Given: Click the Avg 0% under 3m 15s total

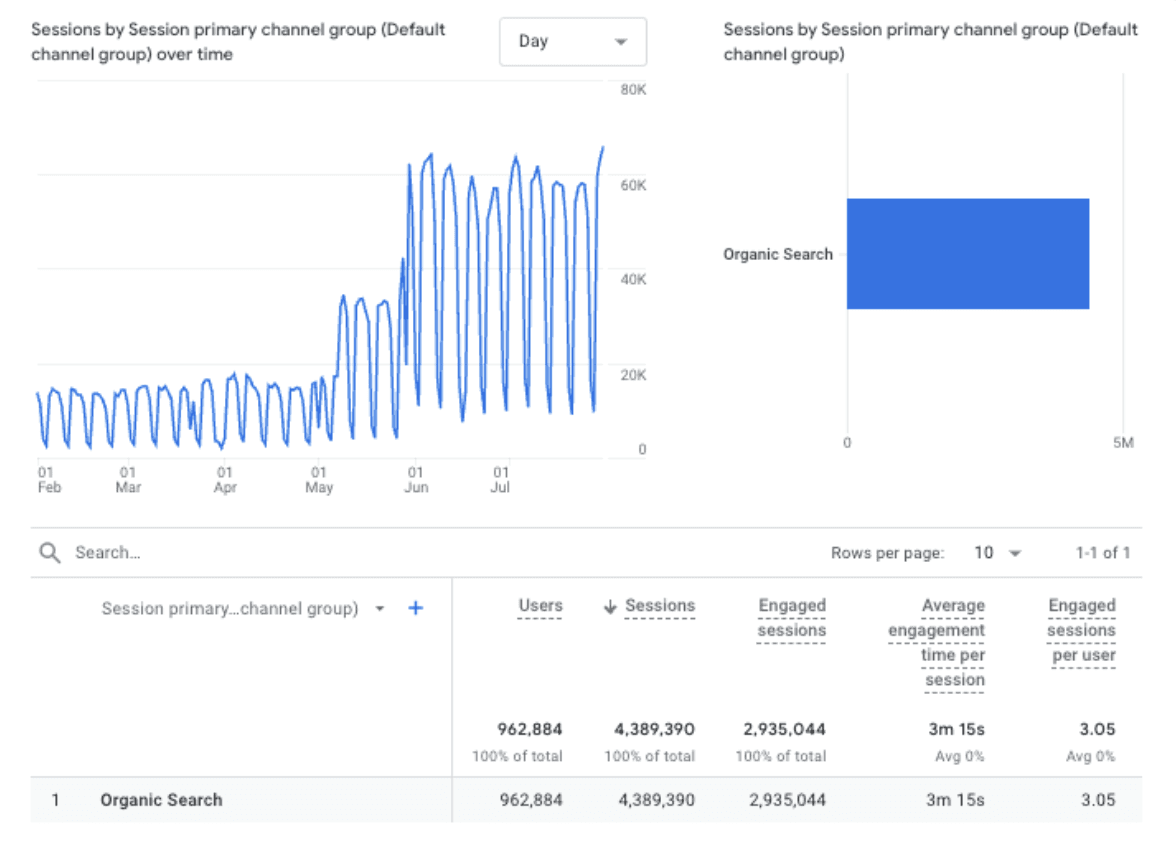Looking at the screenshot, I should coord(959,756).
